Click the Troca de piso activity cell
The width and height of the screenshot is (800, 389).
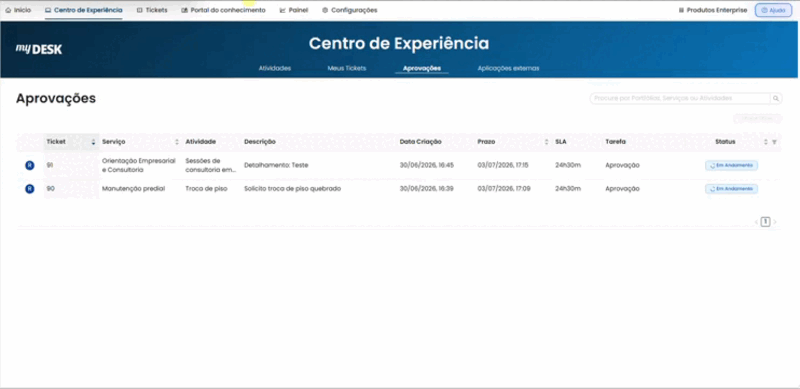tap(206, 189)
